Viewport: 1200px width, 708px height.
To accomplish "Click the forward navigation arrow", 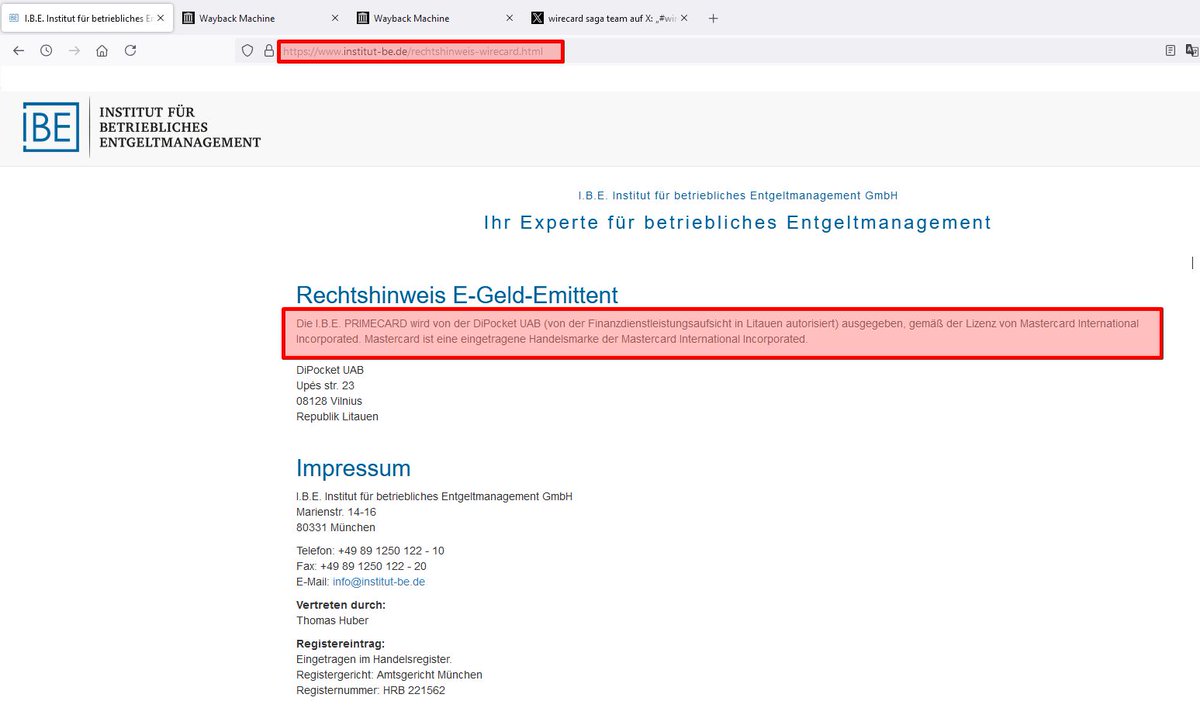I will [74, 50].
